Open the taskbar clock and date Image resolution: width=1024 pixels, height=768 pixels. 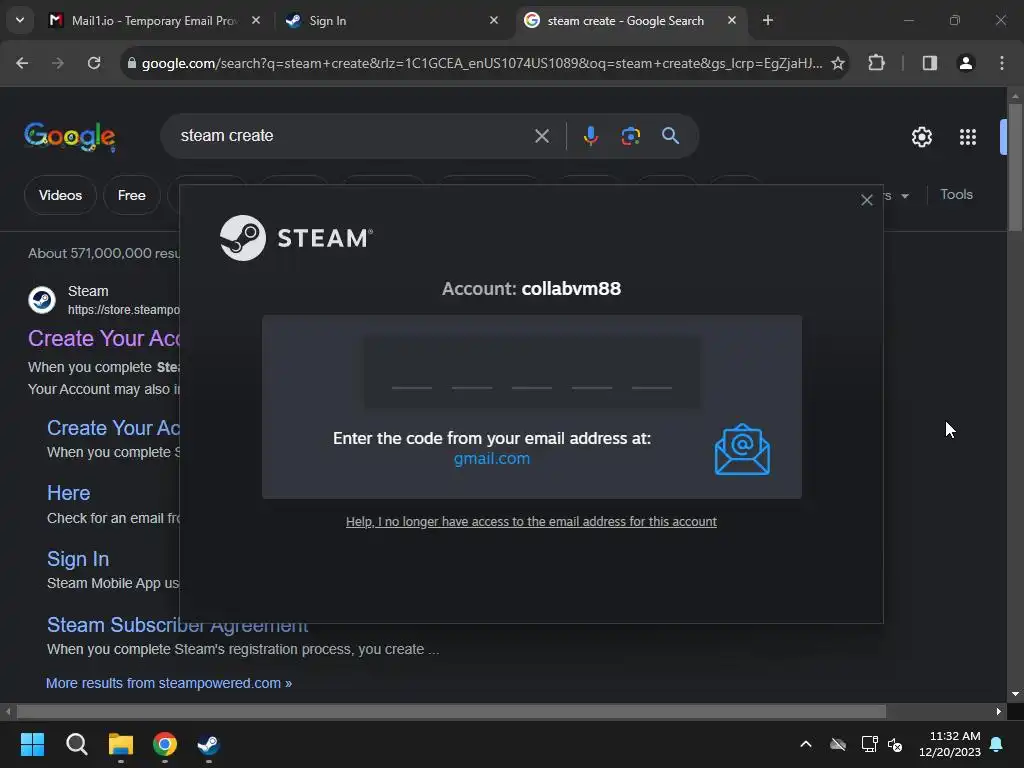pyautogui.click(x=950, y=744)
